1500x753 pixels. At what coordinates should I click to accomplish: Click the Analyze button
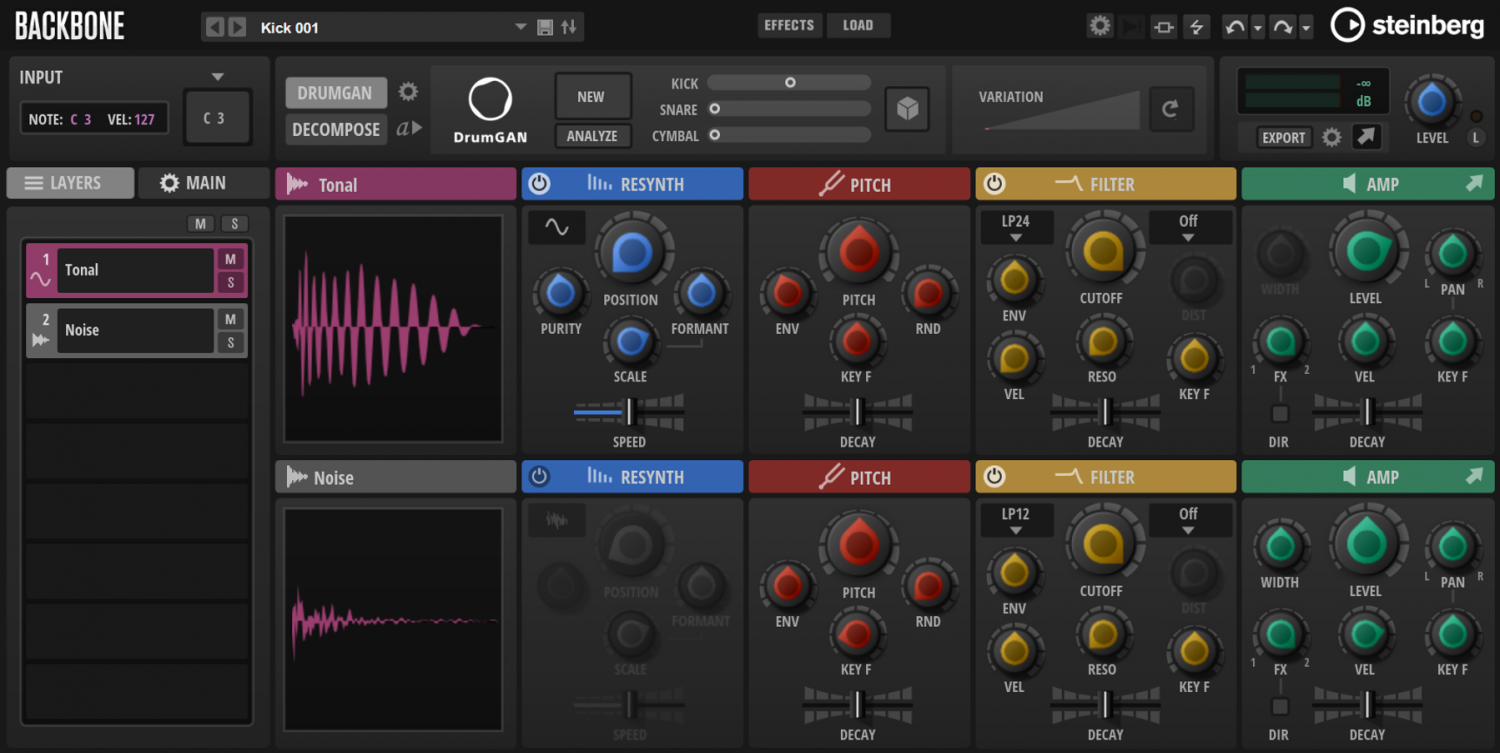(593, 136)
